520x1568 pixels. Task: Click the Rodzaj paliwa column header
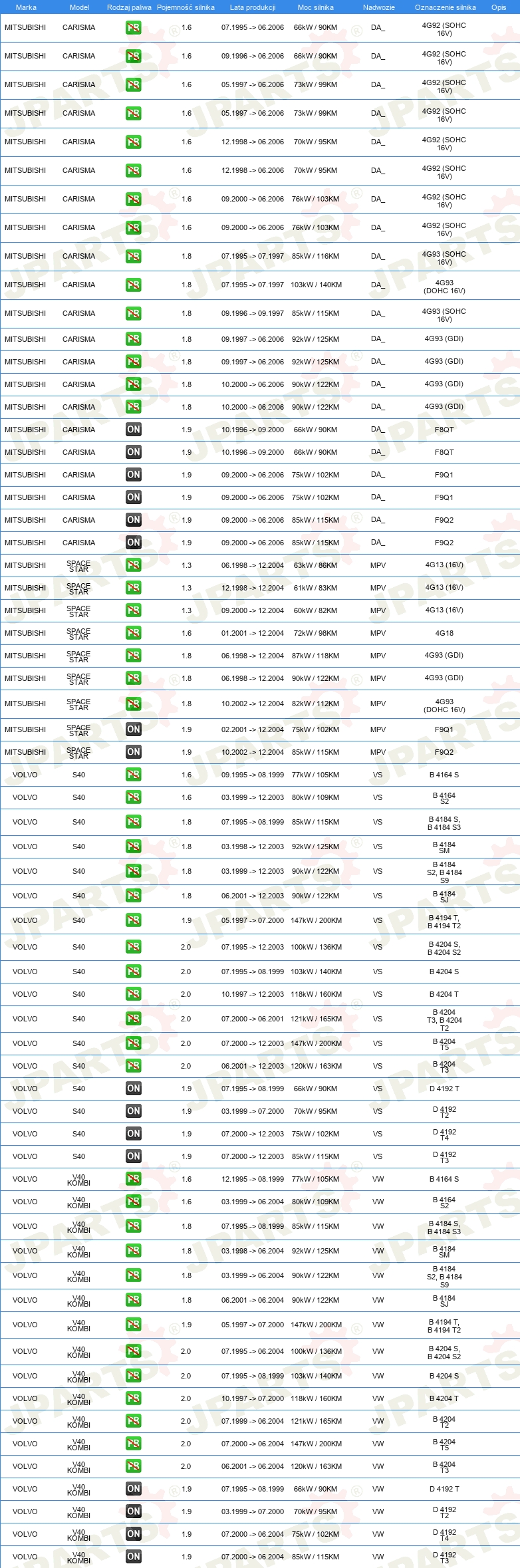pos(129,7)
